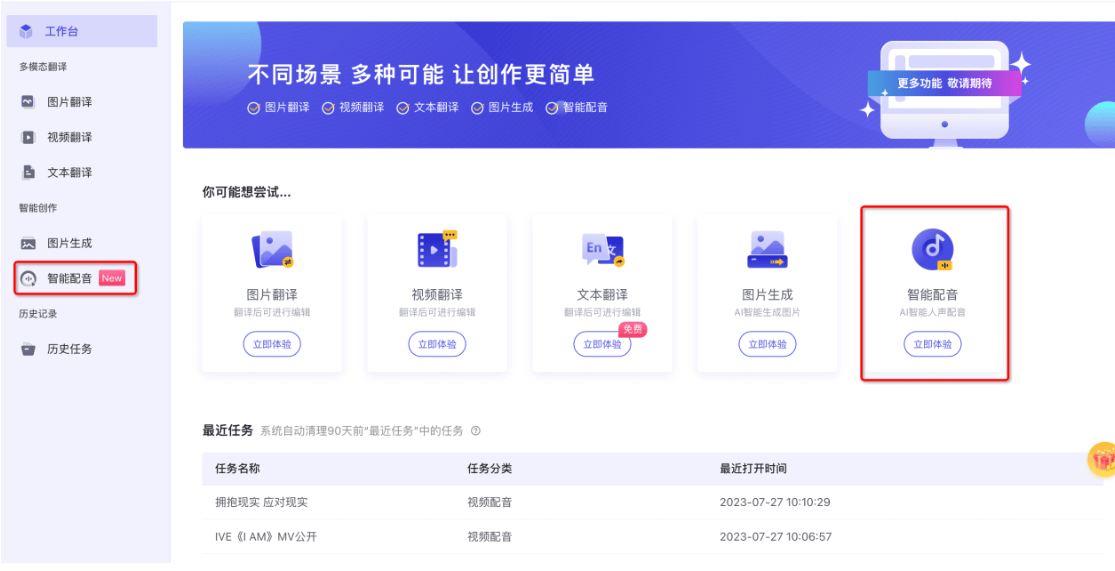Click the 任务名称 column header
The width and height of the screenshot is (1115, 571).
238,469
